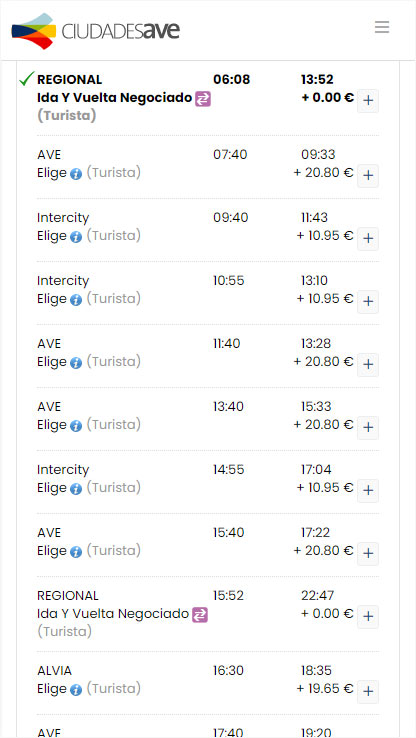Click exchange icon on 15:52 Regional train

[200, 615]
